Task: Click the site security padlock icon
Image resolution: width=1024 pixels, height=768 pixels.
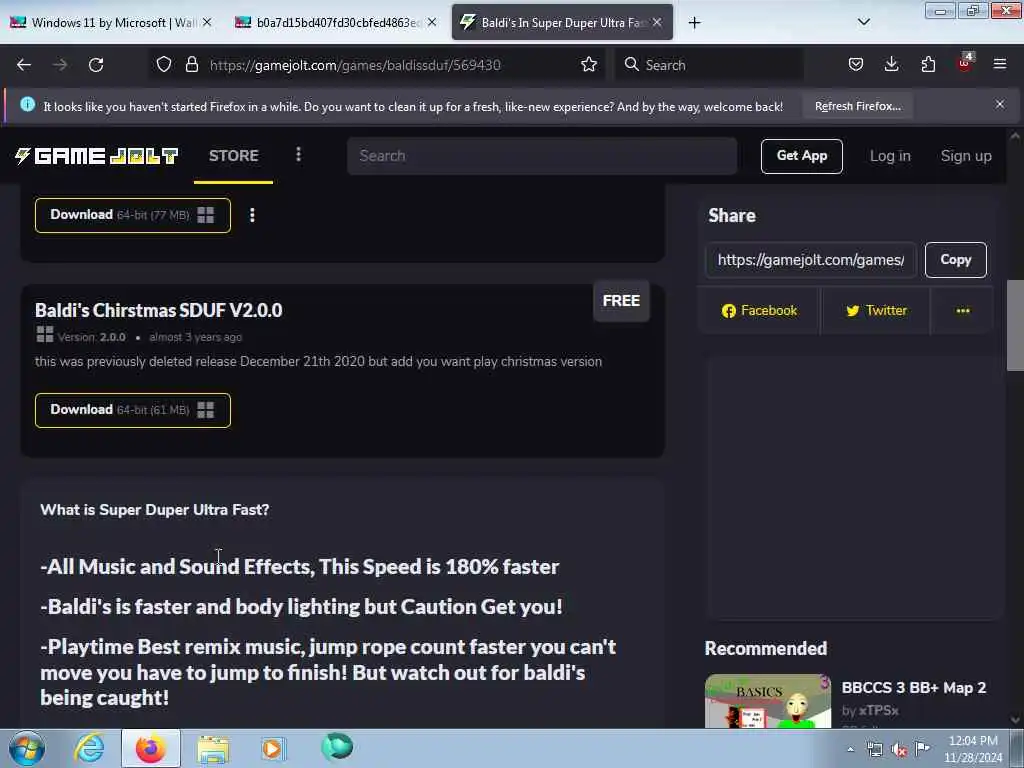Action: pos(191,65)
